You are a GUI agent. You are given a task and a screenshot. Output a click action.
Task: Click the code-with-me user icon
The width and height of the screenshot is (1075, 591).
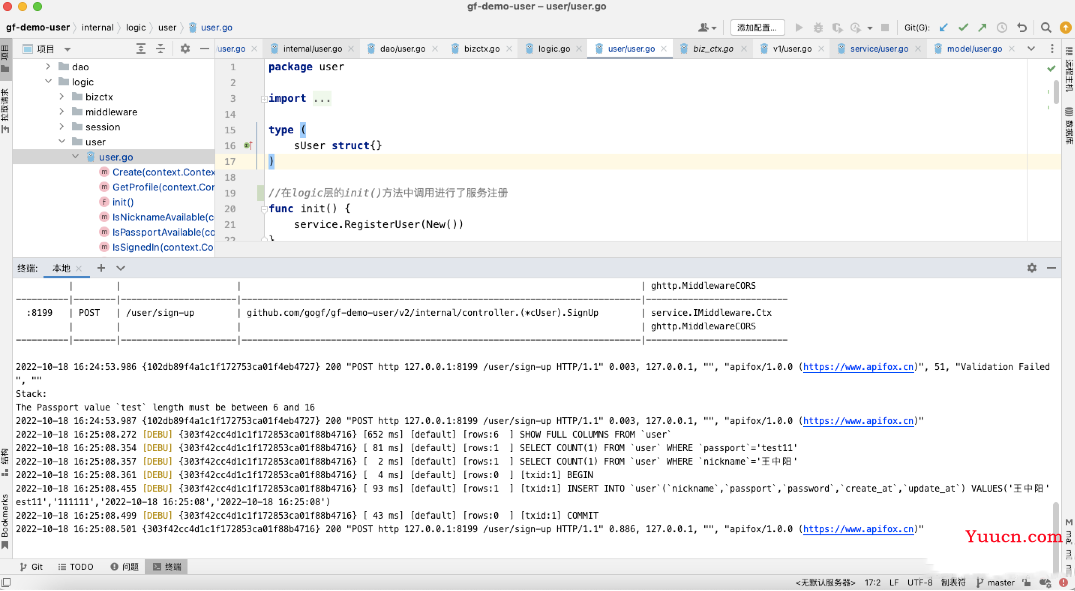click(706, 27)
